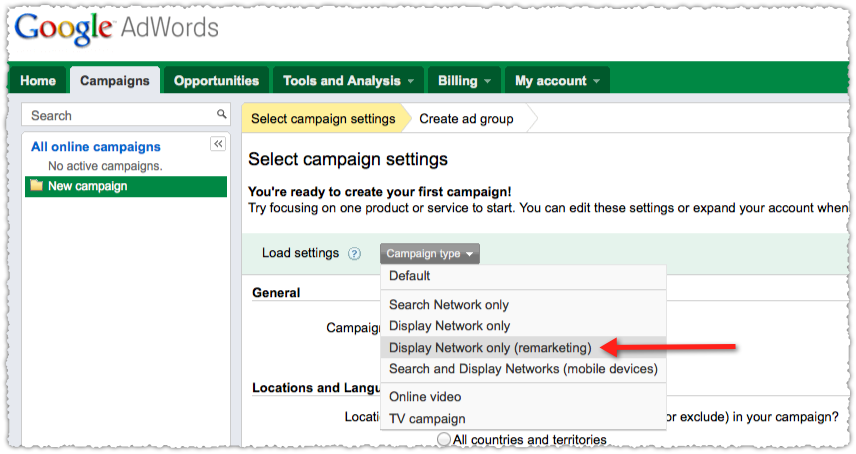Screen dimensions: 856x454
Task: Click the search magnifier icon
Action: [221, 114]
